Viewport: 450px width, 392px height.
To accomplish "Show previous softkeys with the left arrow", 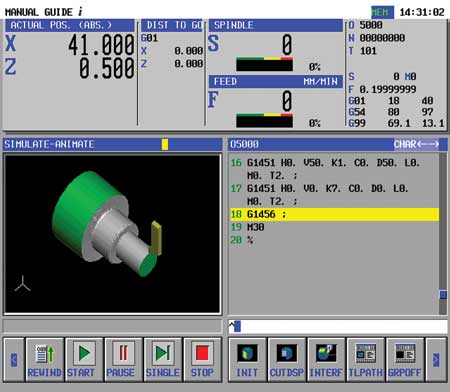I will click(14, 359).
